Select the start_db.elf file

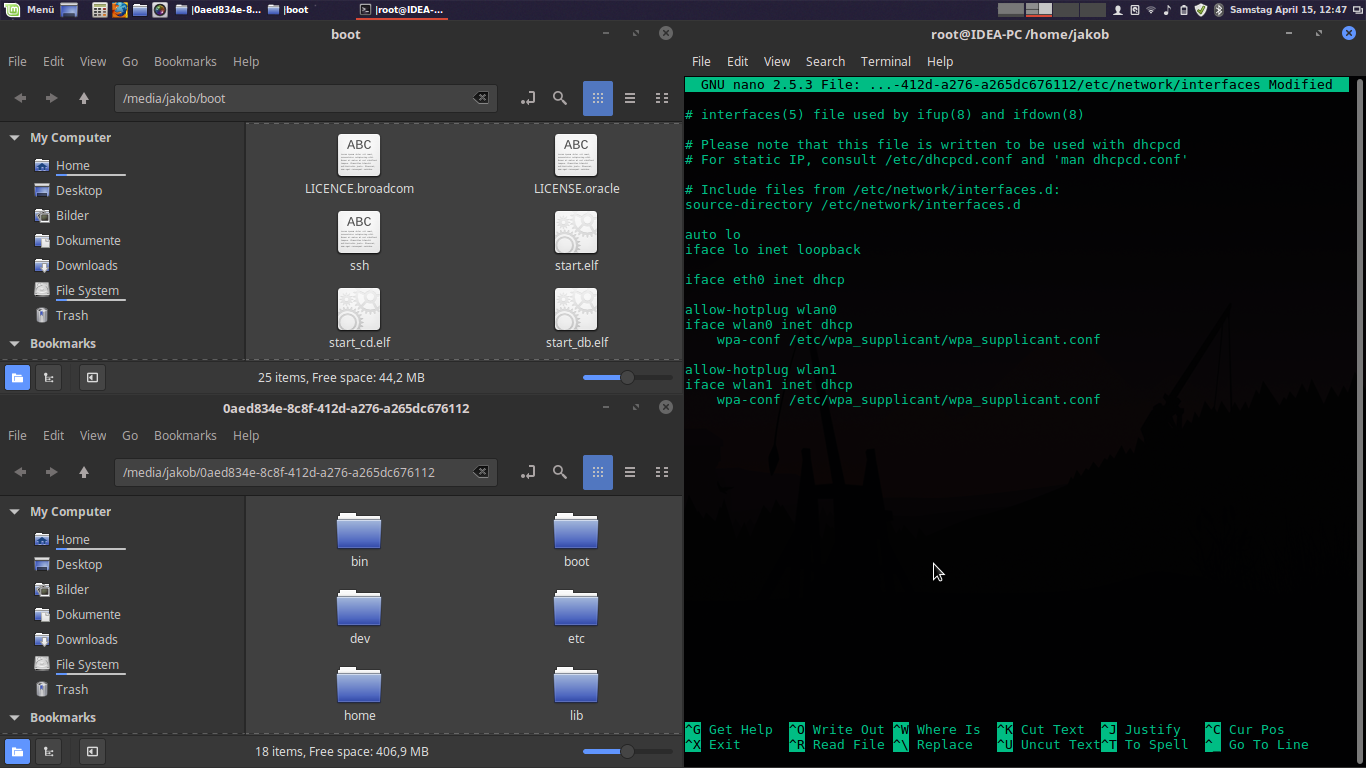tap(577, 319)
